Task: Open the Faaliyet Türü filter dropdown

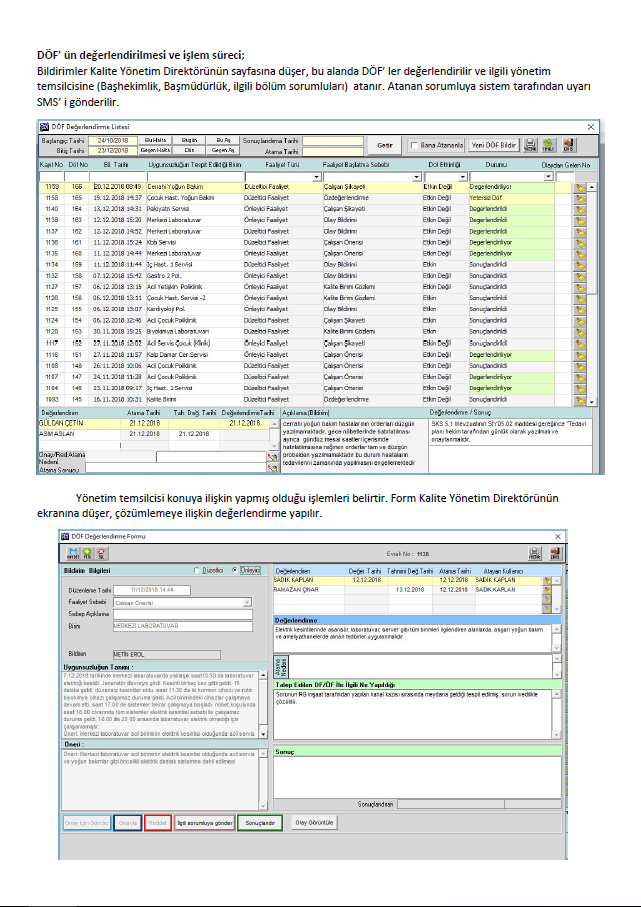Action: click(317, 177)
